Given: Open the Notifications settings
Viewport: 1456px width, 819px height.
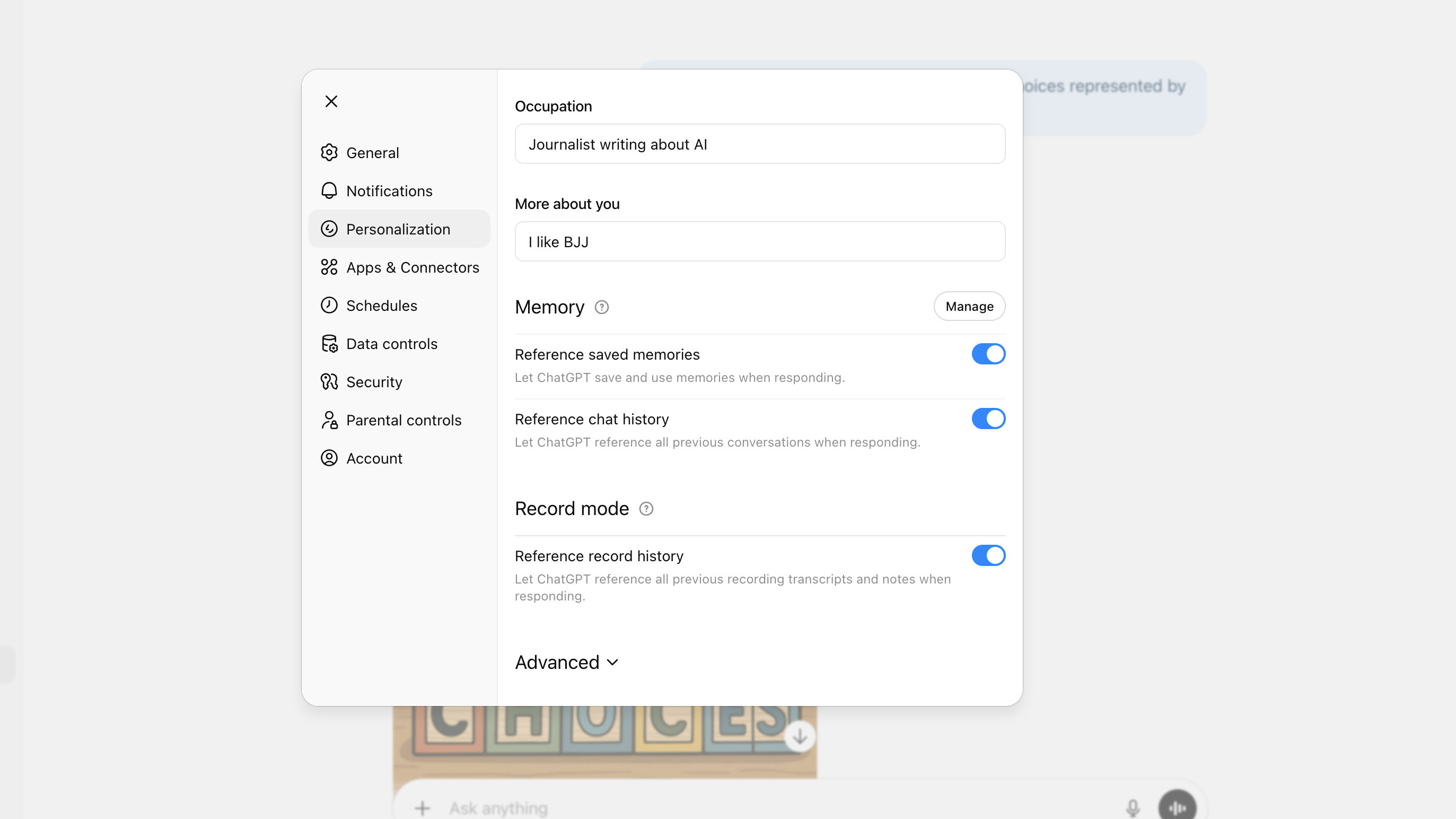Looking at the screenshot, I should [x=389, y=191].
